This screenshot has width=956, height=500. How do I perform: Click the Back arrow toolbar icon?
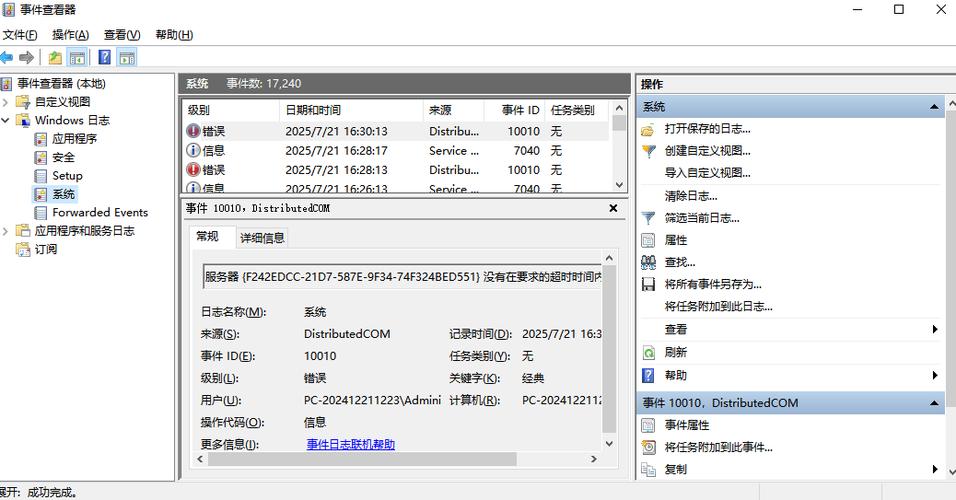6,57
